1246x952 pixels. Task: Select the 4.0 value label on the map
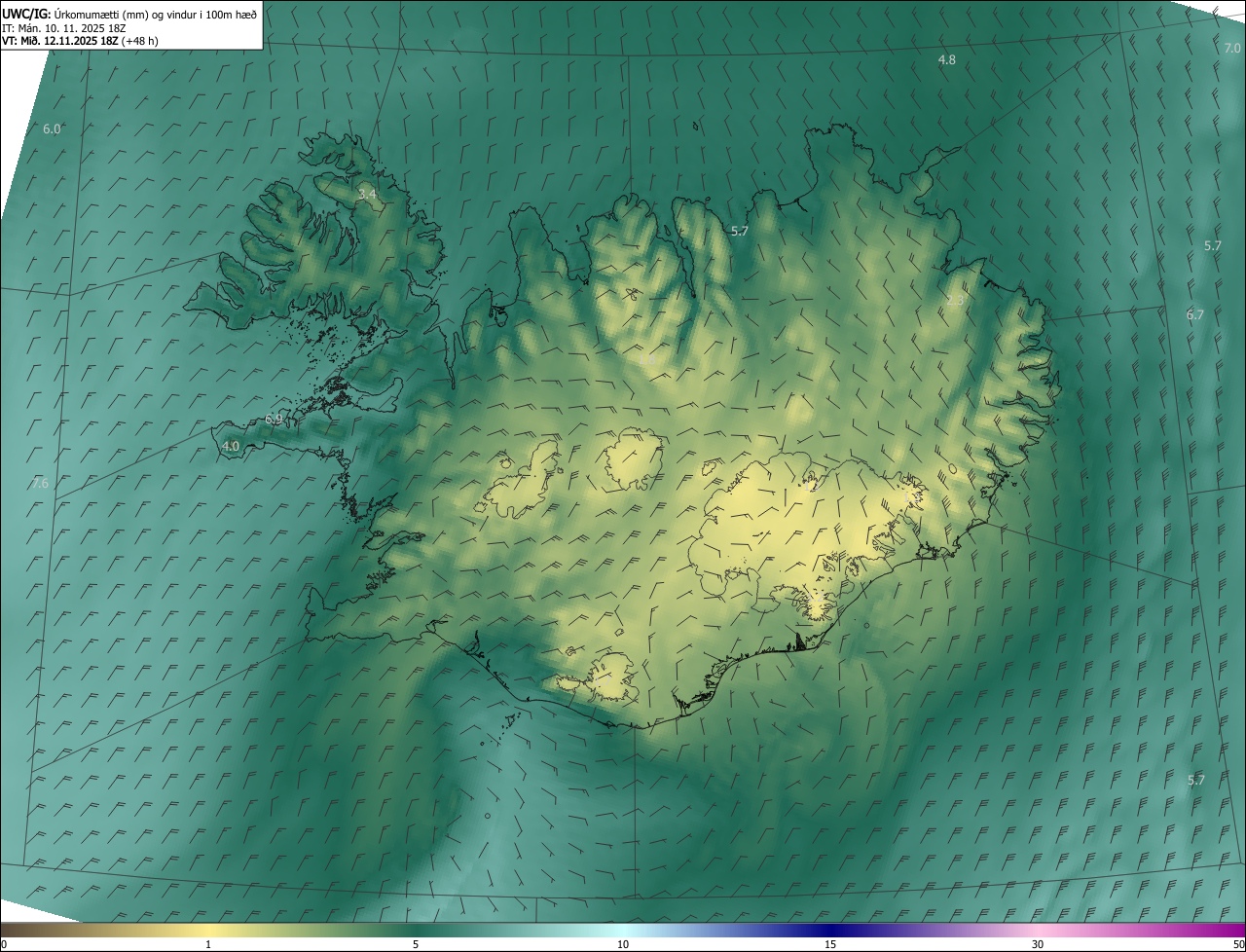231,446
